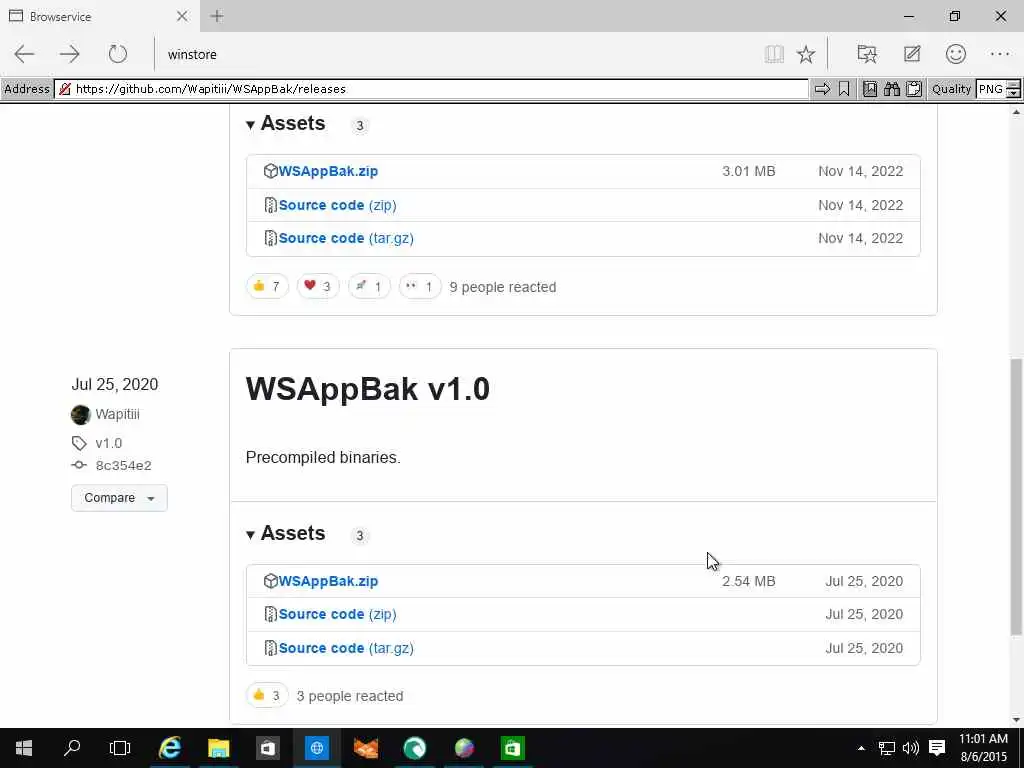Click the volume speaker tray icon
This screenshot has width=1024, height=768.
910,748
